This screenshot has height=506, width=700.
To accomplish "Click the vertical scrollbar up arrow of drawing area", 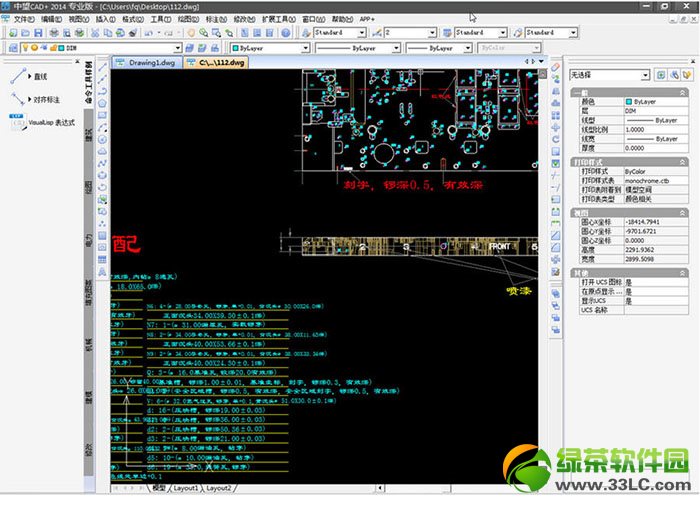I will (x=542, y=74).
